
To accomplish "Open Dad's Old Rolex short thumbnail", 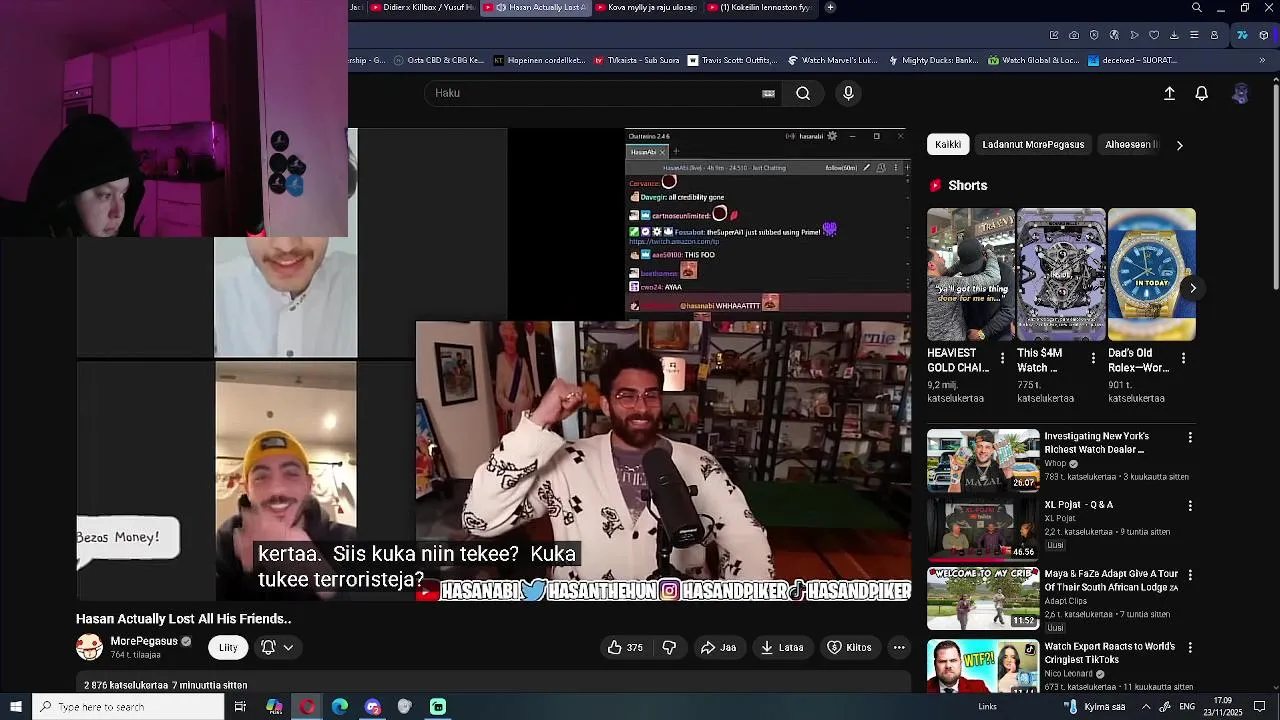I will coord(1151,275).
